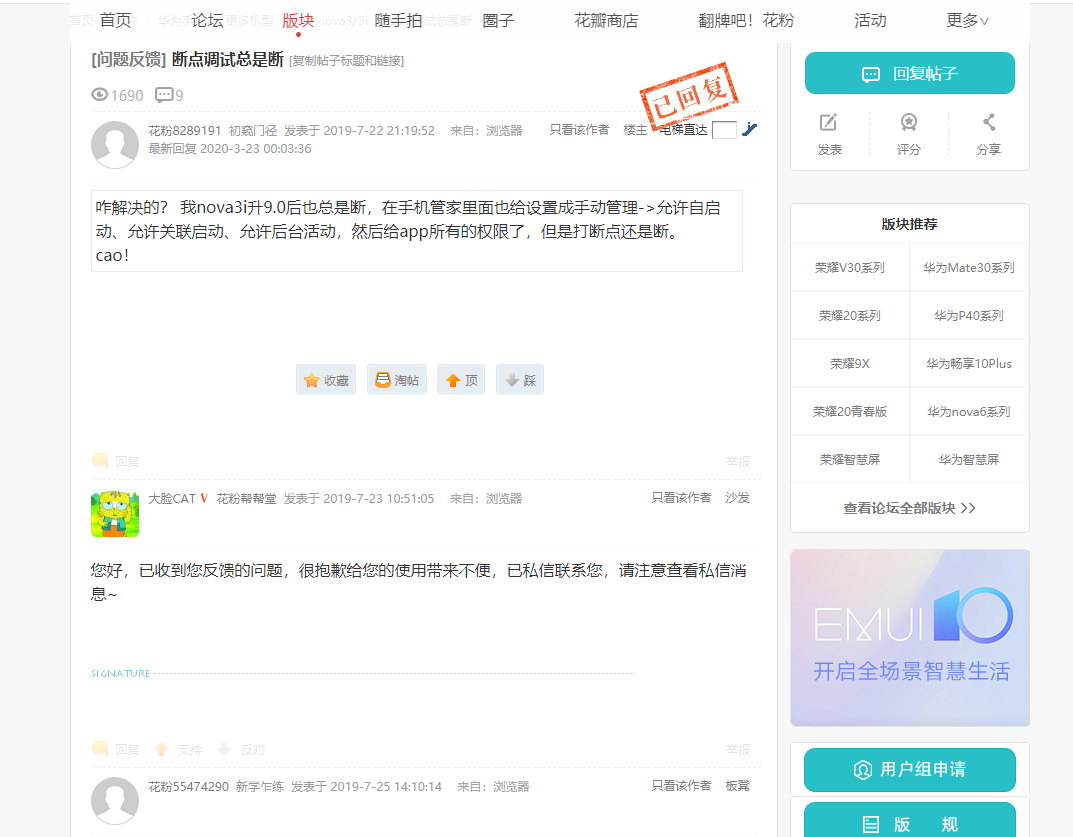Image resolution: width=1073 pixels, height=837 pixels.
Task: Open 花粉55474290 avatar image
Action: 115,801
